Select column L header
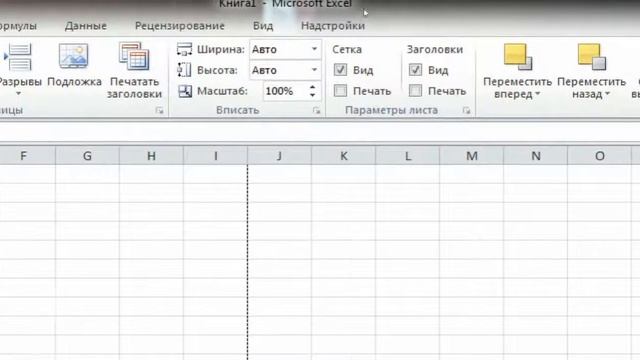The height and width of the screenshot is (360, 640). click(x=408, y=156)
